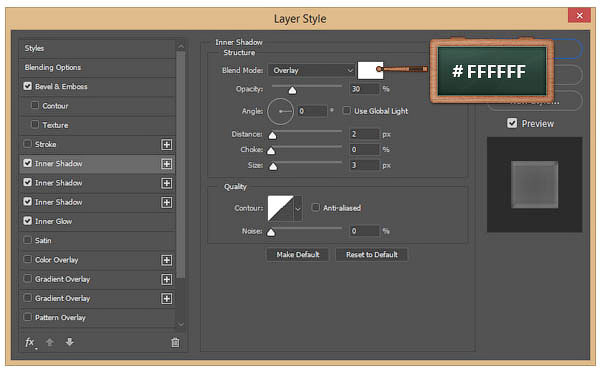The image size is (600, 372).
Task: Select the Pattern Overlay effect row
Action: (x=97, y=318)
